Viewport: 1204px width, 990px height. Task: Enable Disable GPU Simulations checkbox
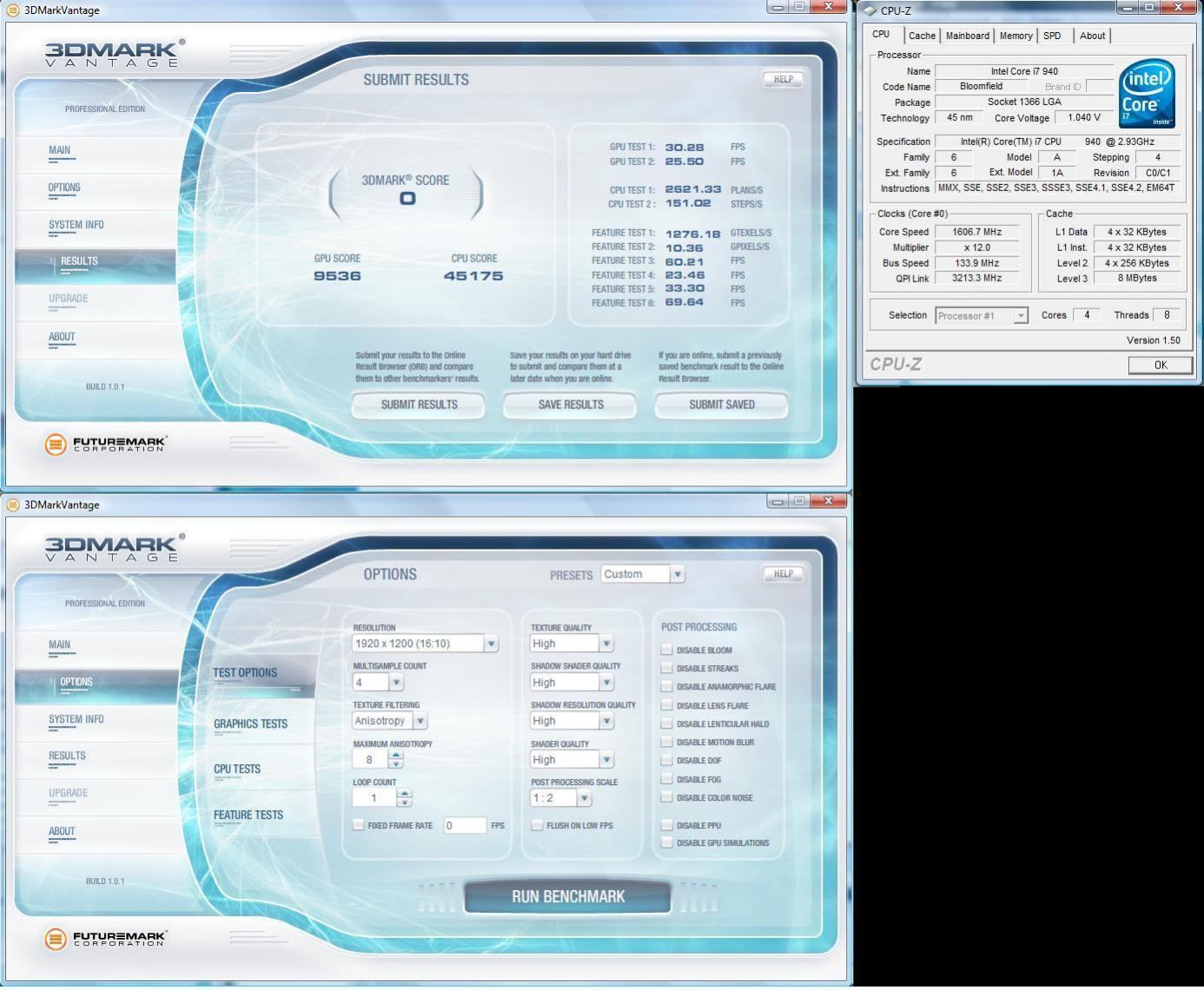tap(666, 842)
